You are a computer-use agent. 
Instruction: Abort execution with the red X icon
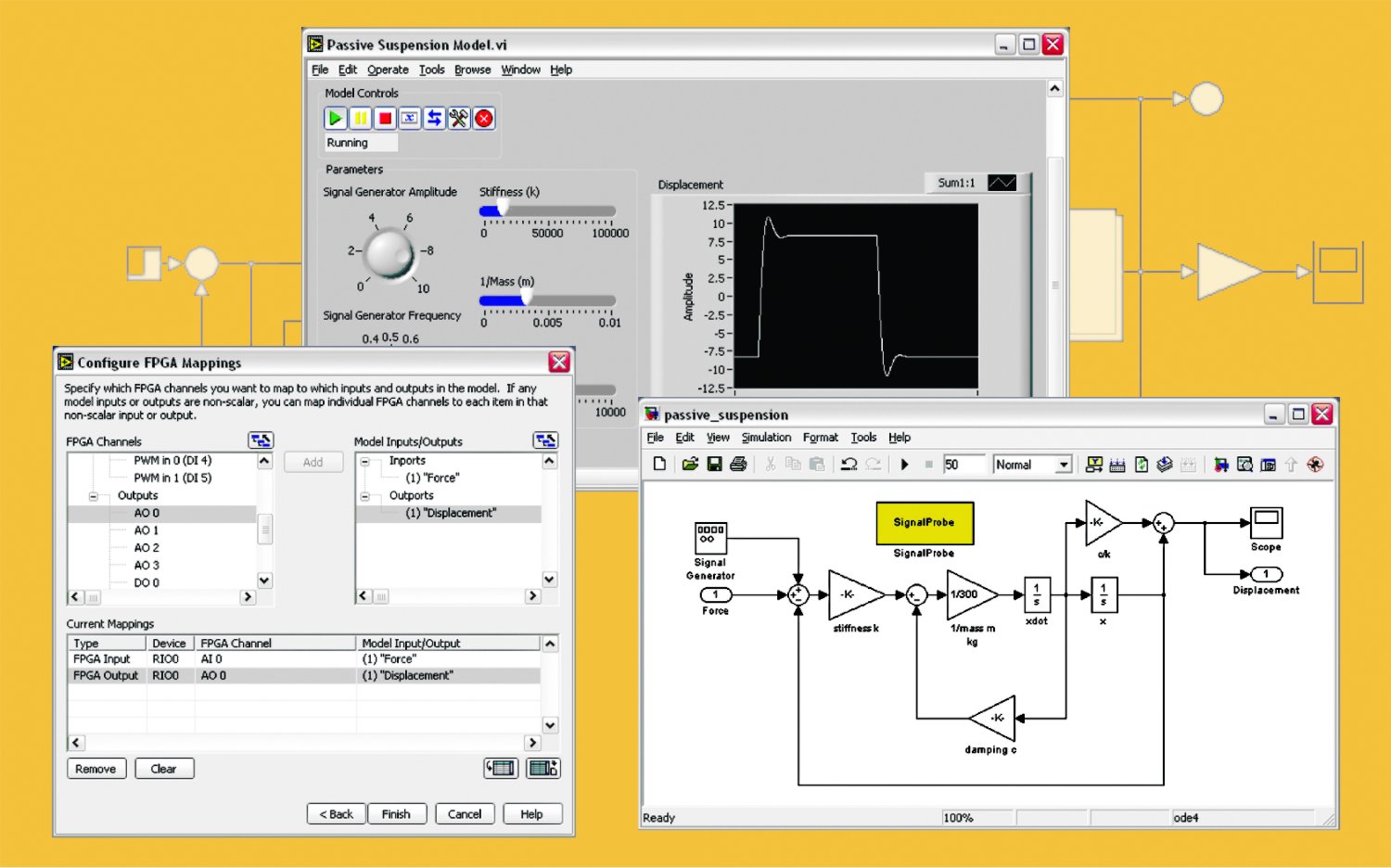coord(482,118)
